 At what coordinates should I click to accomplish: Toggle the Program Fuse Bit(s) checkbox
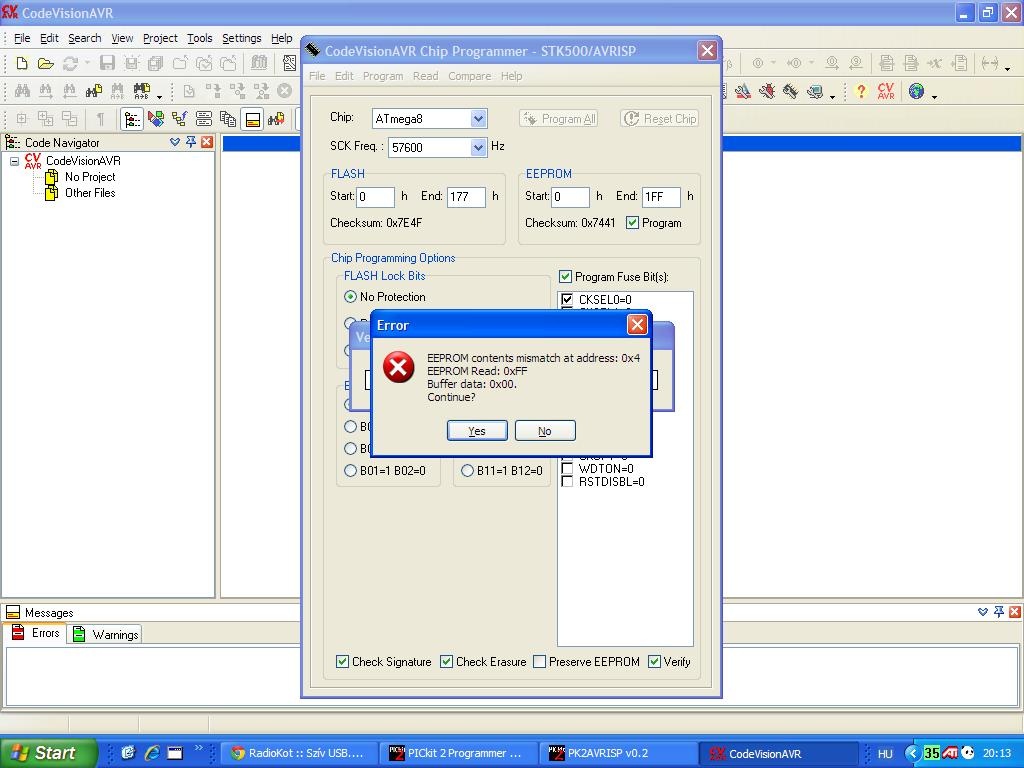(566, 277)
